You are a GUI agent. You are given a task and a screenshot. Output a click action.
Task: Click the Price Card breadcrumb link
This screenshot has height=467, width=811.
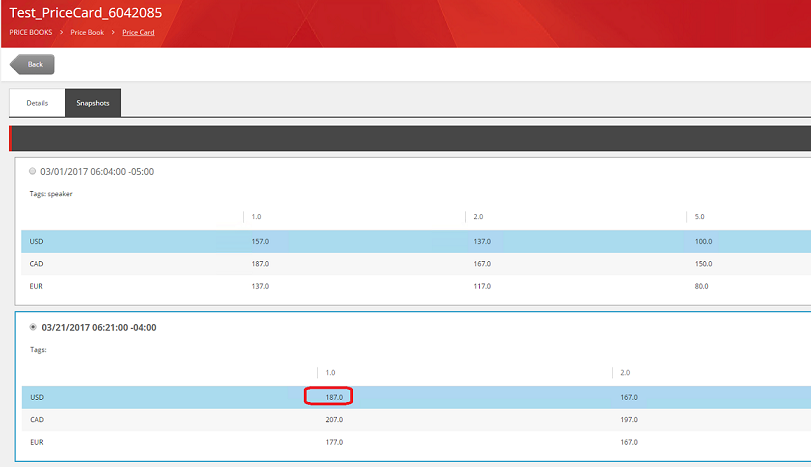click(138, 32)
